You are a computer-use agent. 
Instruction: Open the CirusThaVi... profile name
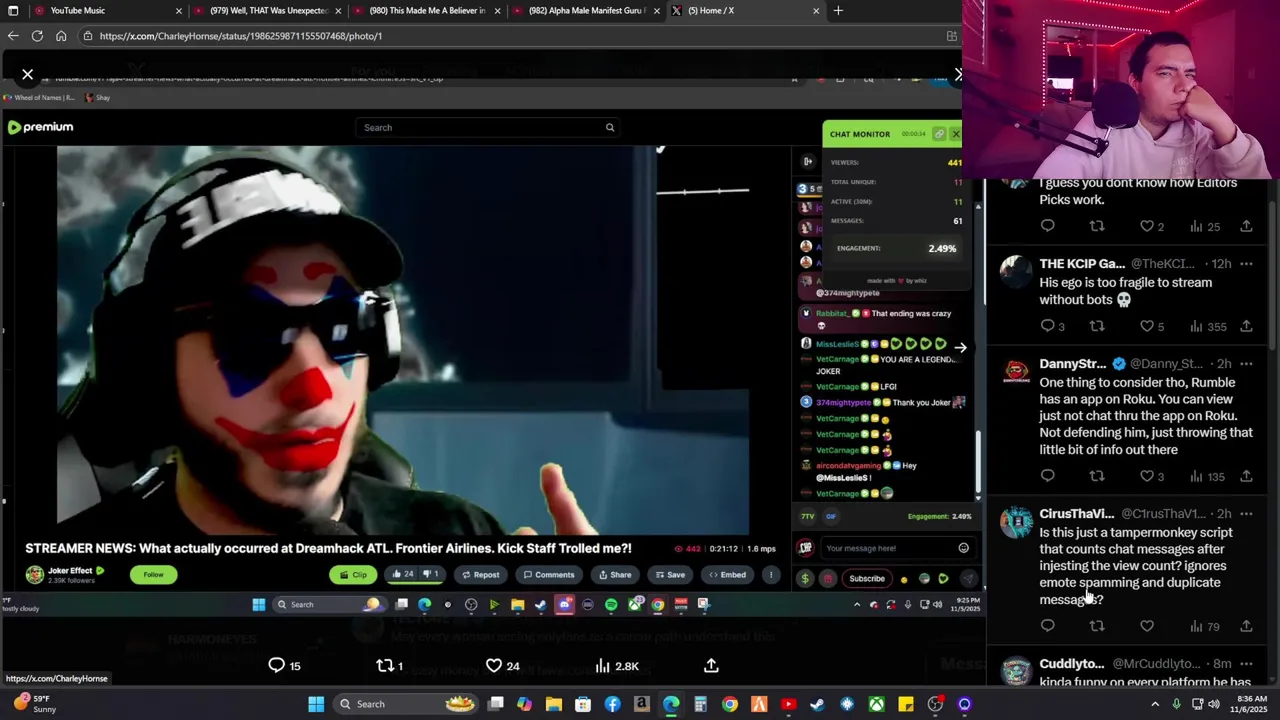pyautogui.click(x=1076, y=514)
